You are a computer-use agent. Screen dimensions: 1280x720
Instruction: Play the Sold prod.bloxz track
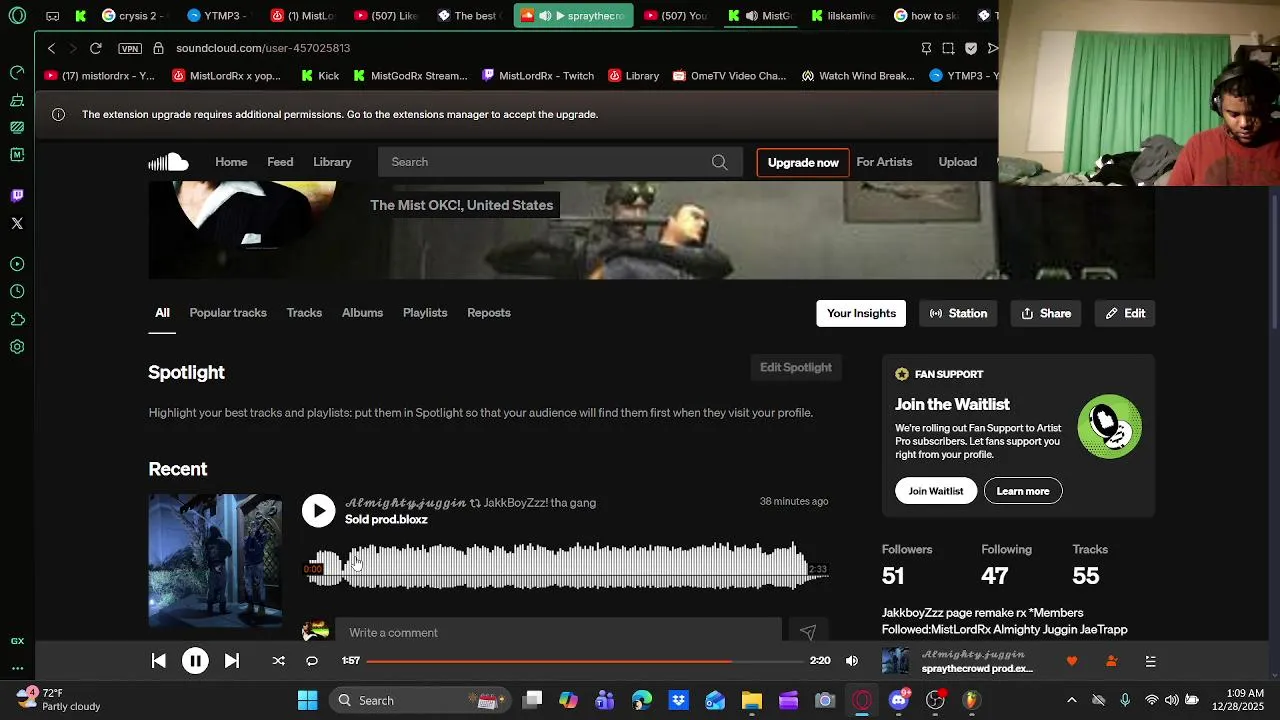(318, 511)
